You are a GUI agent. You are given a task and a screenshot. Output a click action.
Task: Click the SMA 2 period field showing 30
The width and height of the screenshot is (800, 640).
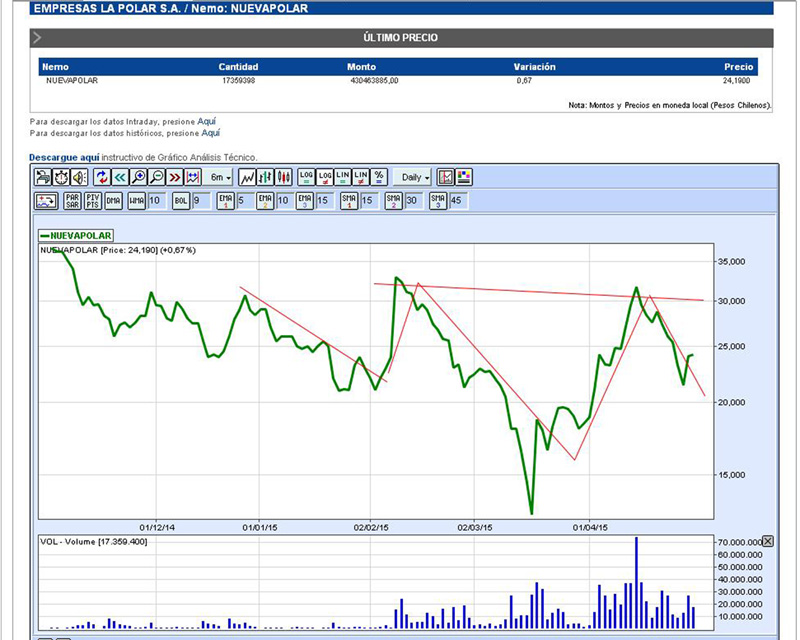414,201
